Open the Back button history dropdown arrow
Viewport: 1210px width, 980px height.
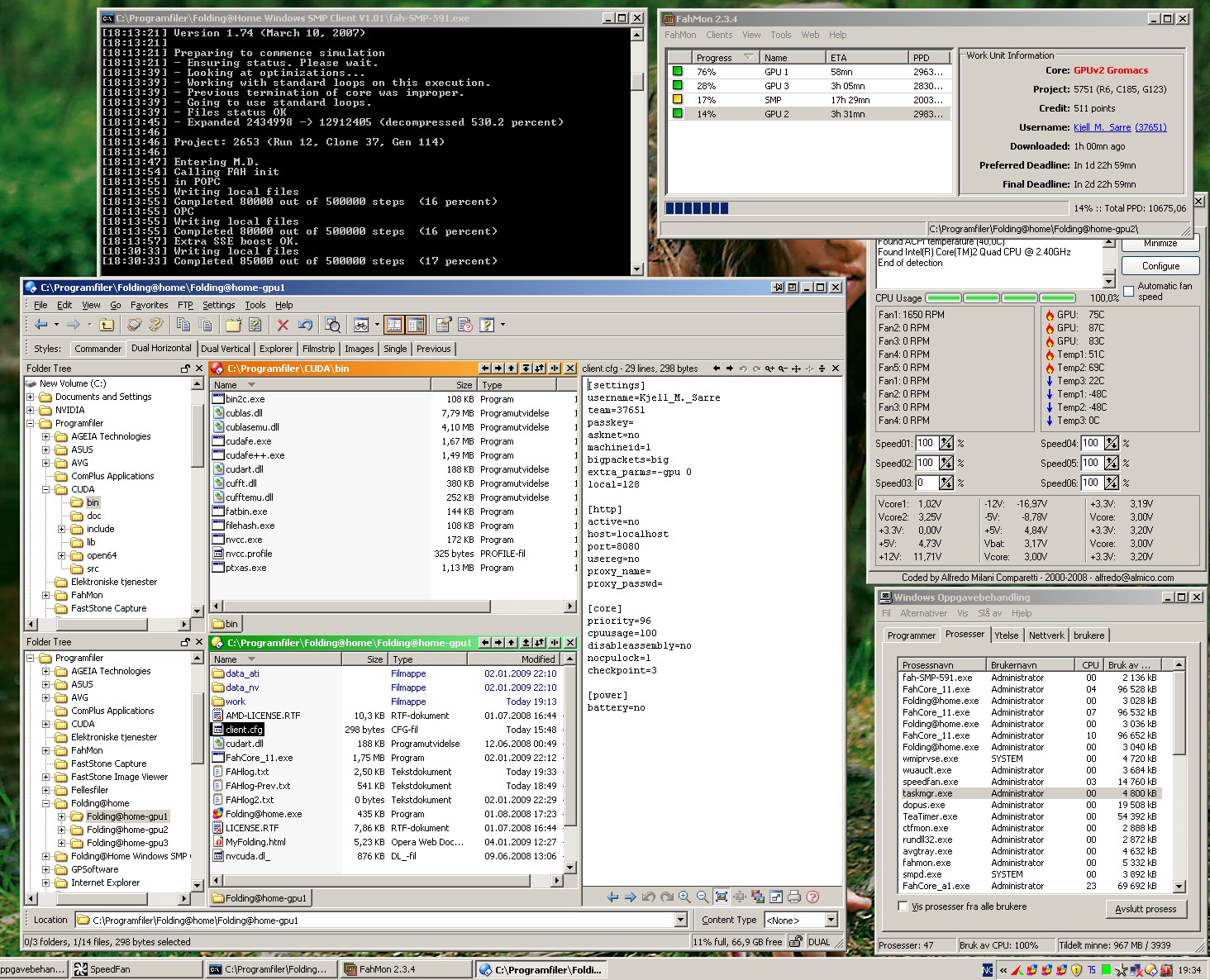click(x=56, y=325)
